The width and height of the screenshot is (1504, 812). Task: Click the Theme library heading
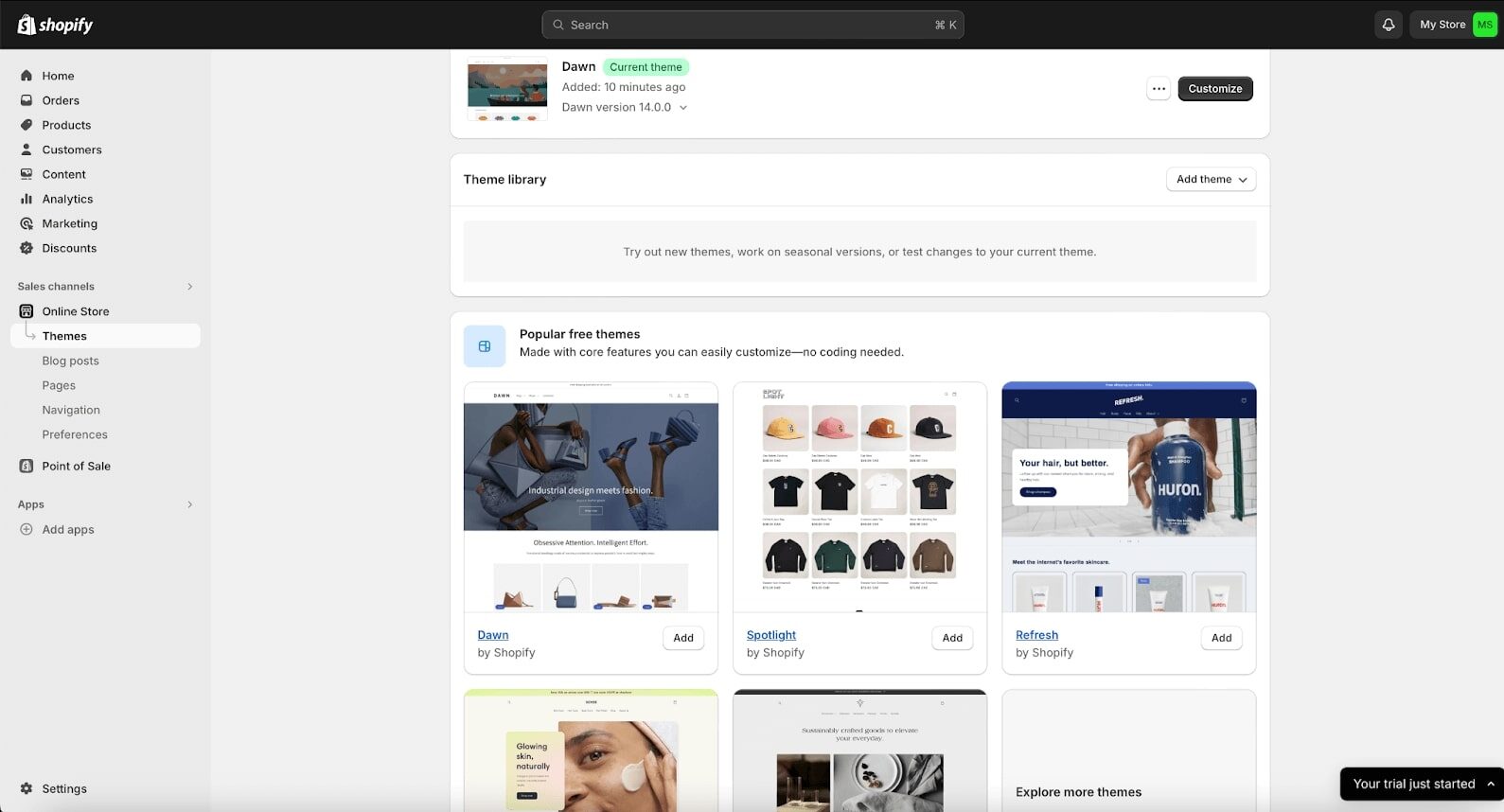[504, 179]
